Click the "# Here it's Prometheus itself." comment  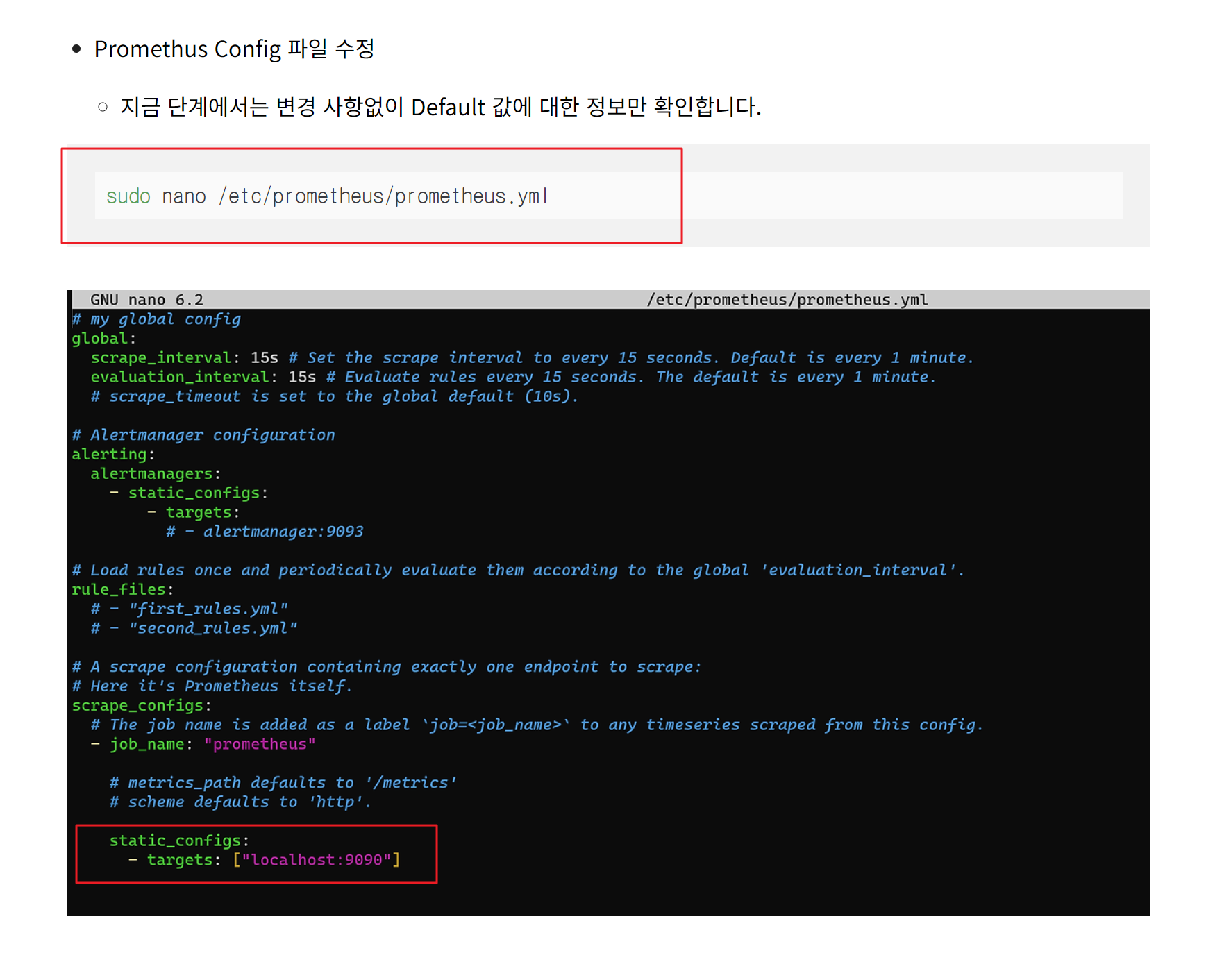pos(212,686)
